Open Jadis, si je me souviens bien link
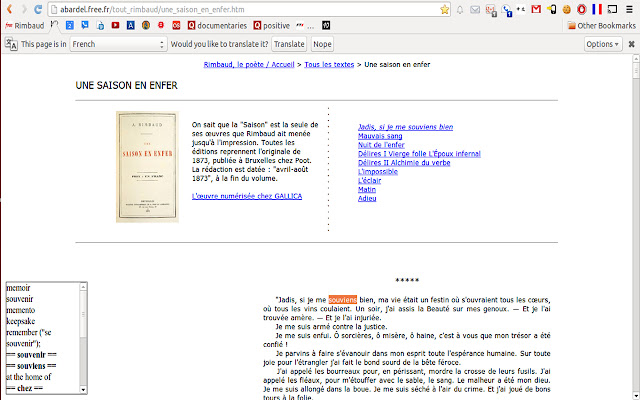This screenshot has height=400, width=640. [x=405, y=127]
